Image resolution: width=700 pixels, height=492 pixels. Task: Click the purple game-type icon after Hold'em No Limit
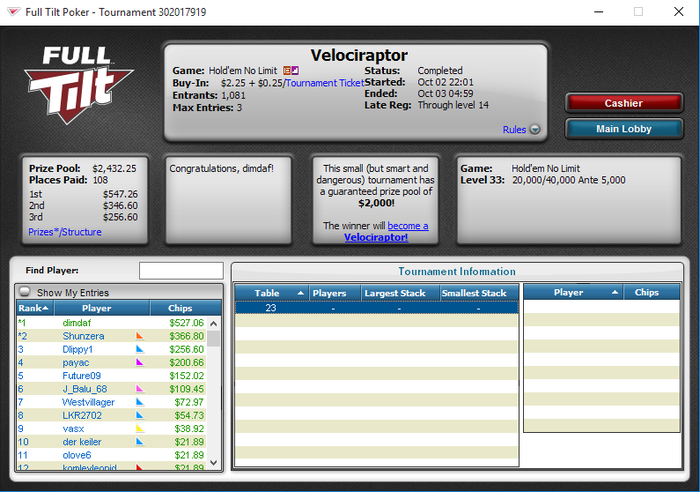tap(295, 71)
